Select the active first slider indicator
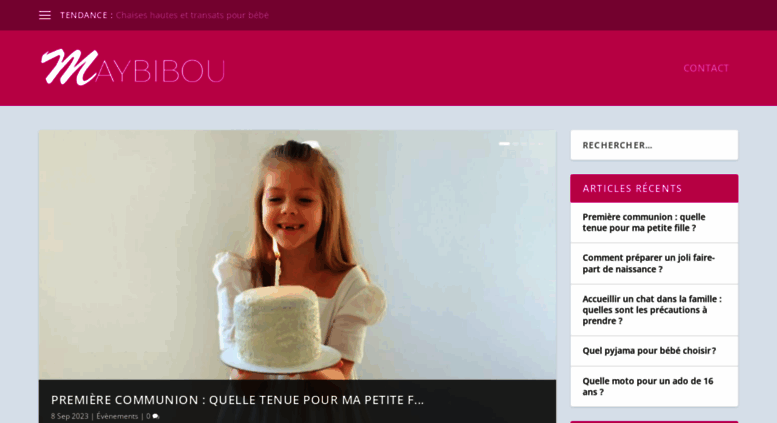The image size is (777, 423). point(504,144)
